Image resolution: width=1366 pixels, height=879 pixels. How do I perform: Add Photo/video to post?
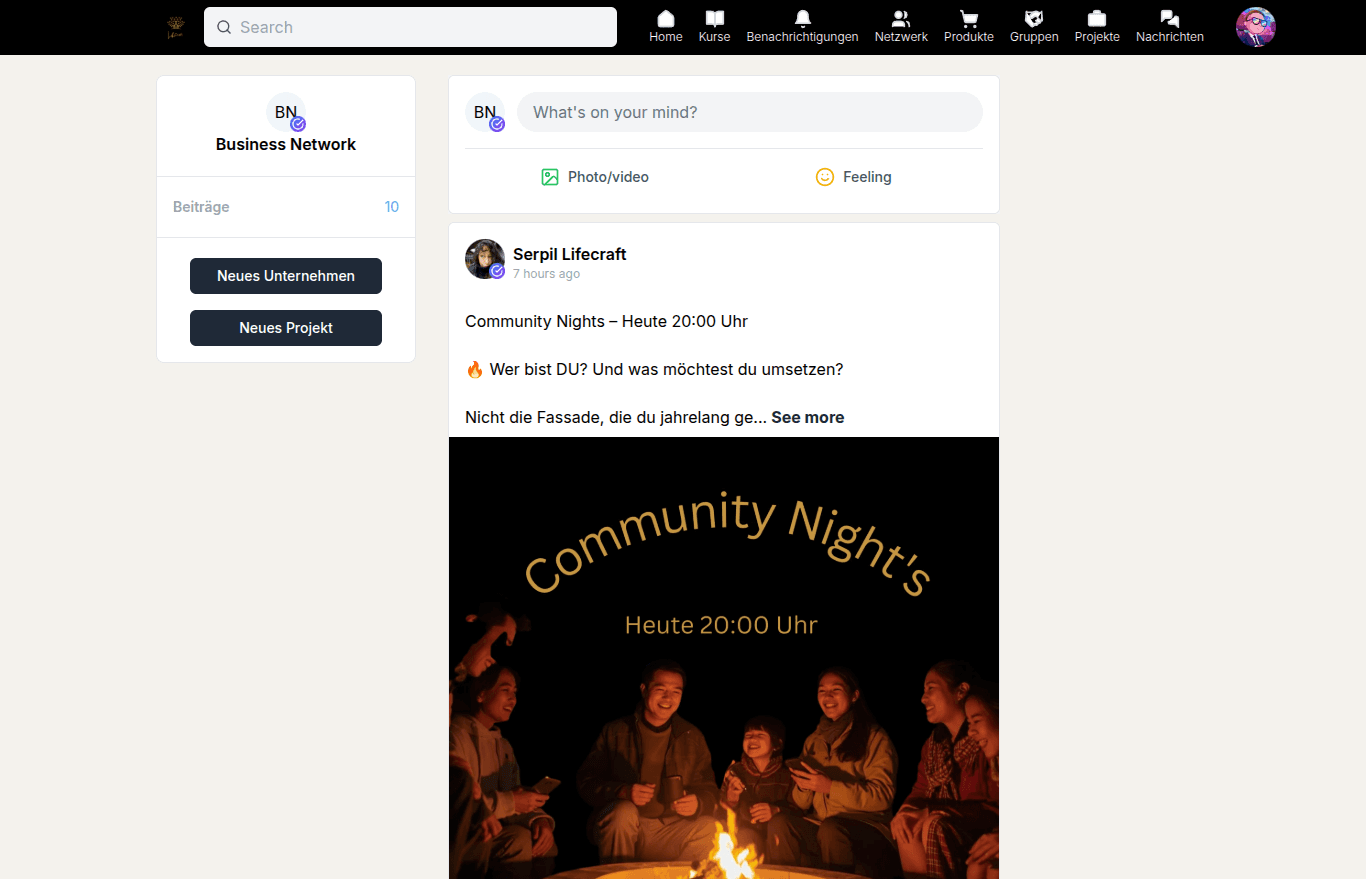595,177
